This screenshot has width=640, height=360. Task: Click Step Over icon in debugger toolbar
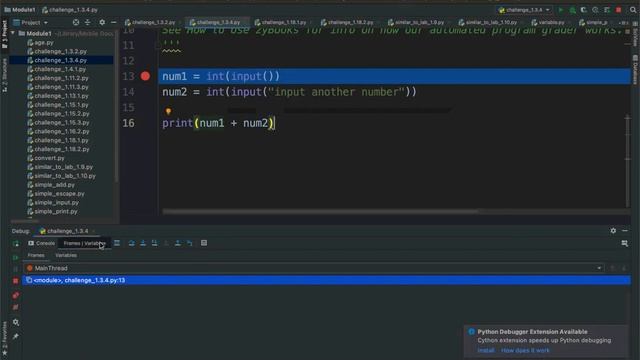(x=131, y=243)
